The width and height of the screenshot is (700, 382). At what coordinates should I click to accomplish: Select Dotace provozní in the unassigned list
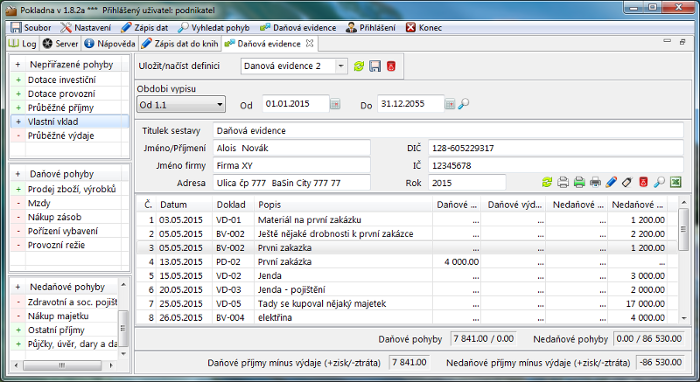(x=70, y=94)
